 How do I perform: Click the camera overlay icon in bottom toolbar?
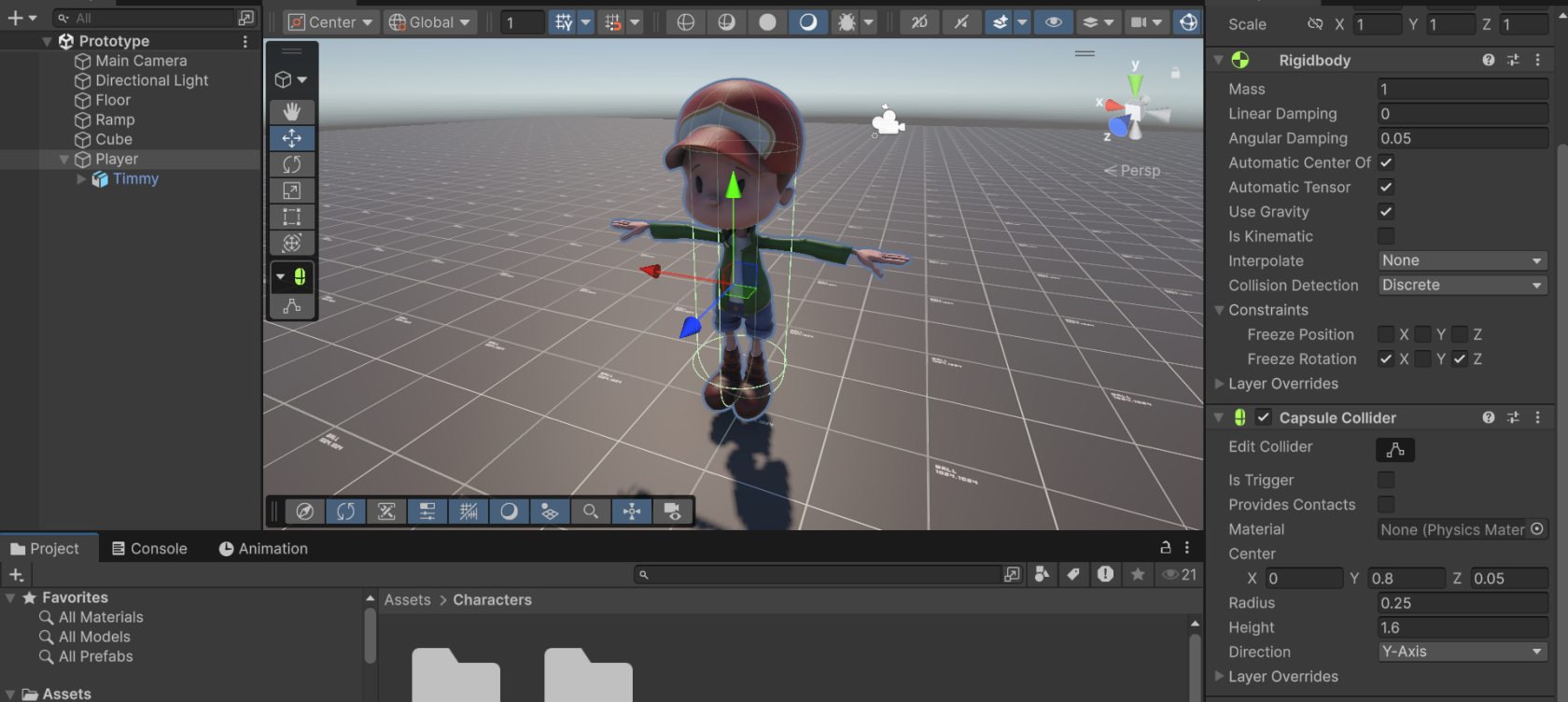click(x=672, y=512)
